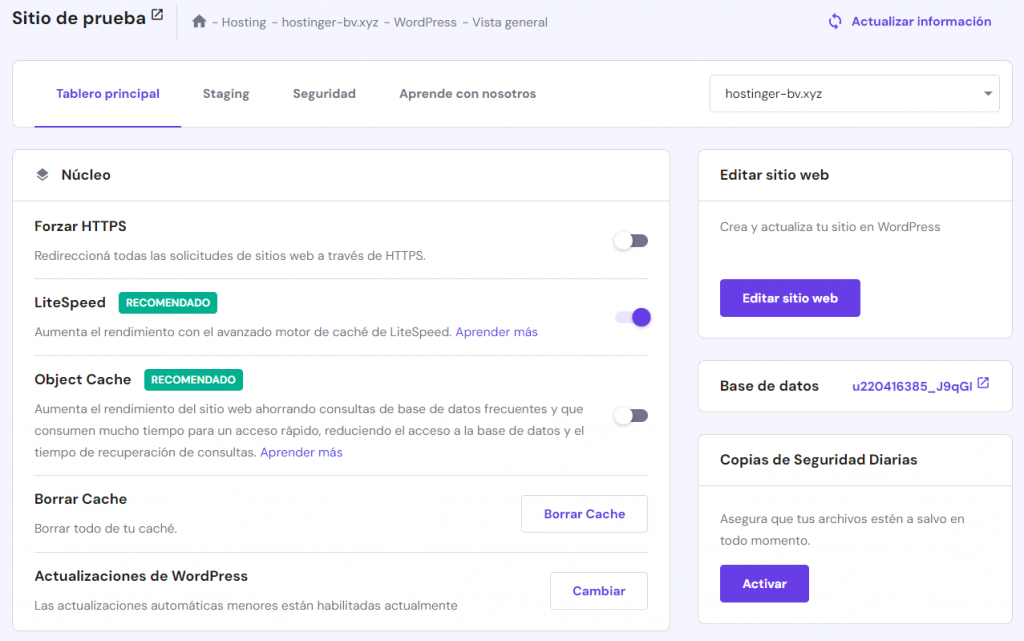Click the Forzar HTTPS heading

click(x=80, y=226)
